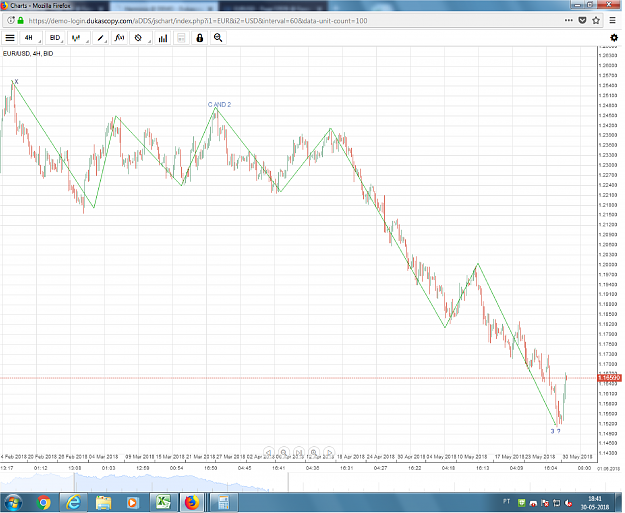Viewport: 625px width, 513px height.
Task: Open the Firefox hamburger menu
Action: click(613, 20)
